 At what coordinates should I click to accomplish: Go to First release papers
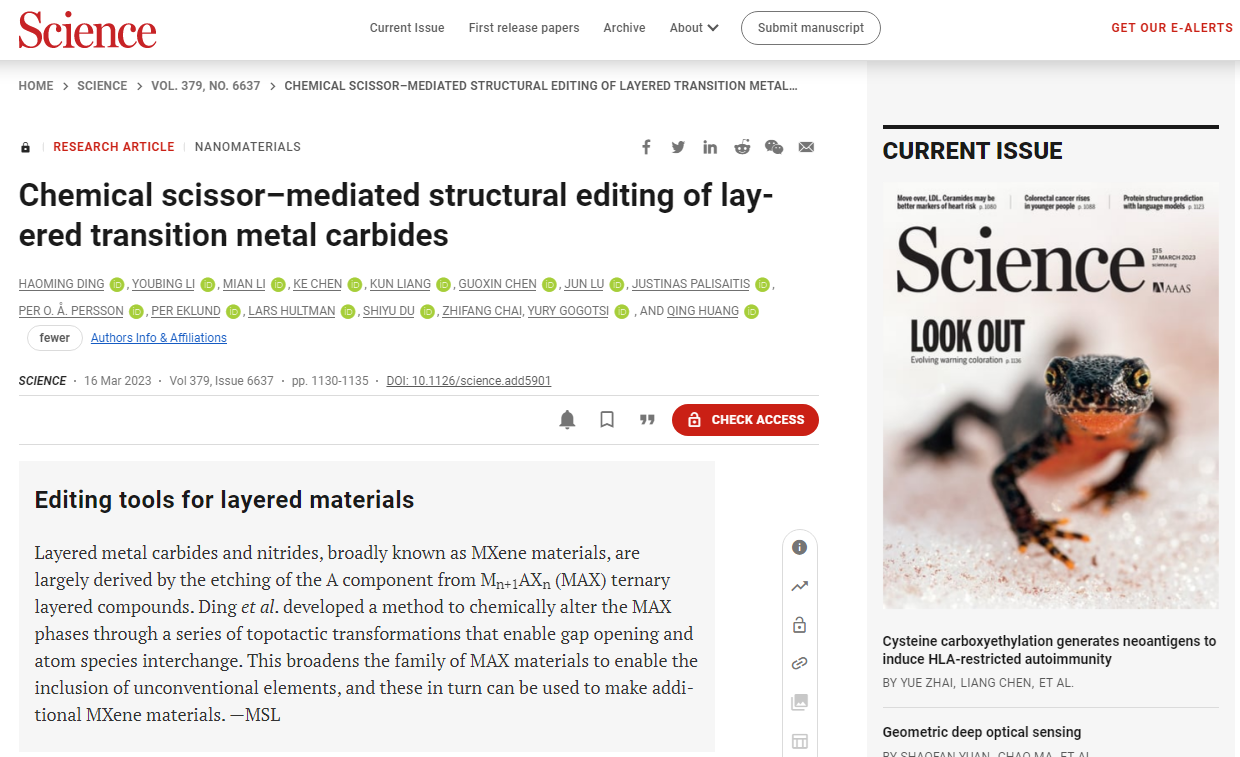tap(524, 28)
